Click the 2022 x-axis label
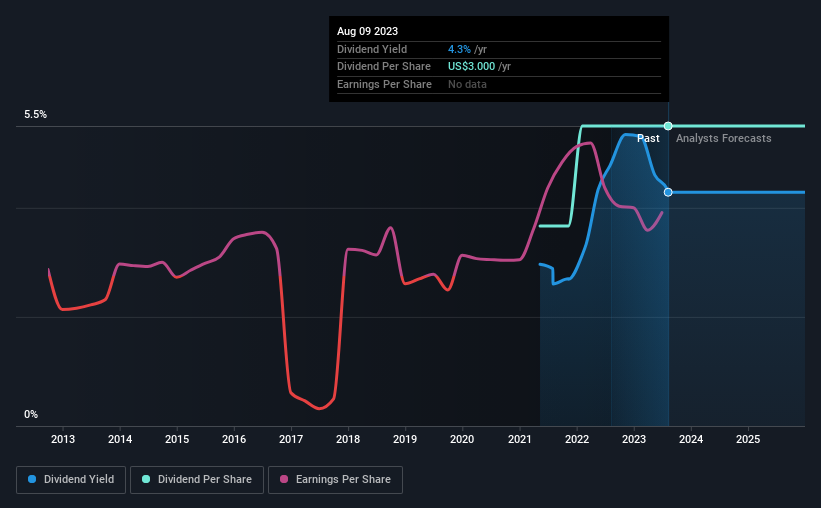The width and height of the screenshot is (821, 508). pos(576,439)
